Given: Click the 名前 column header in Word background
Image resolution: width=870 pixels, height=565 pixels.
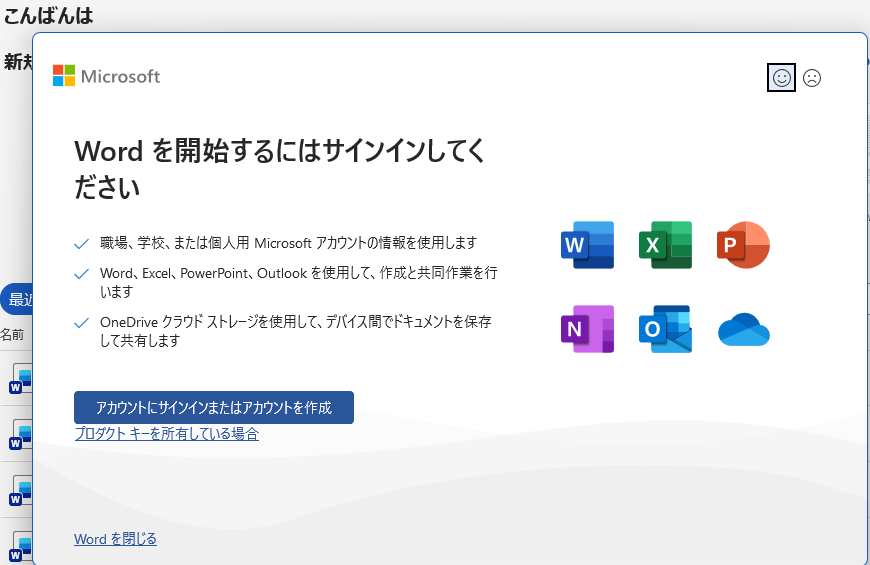Looking at the screenshot, I should tap(12, 335).
